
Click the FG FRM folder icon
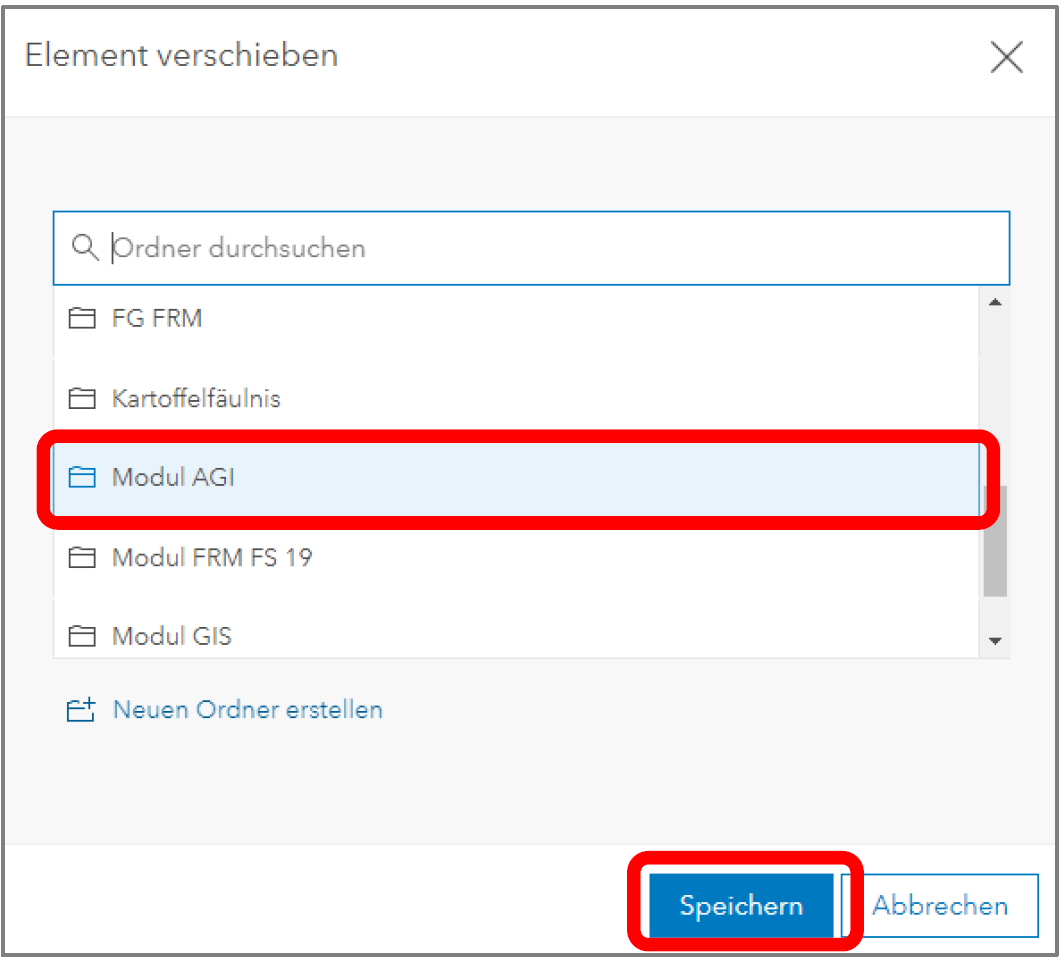(x=80, y=319)
